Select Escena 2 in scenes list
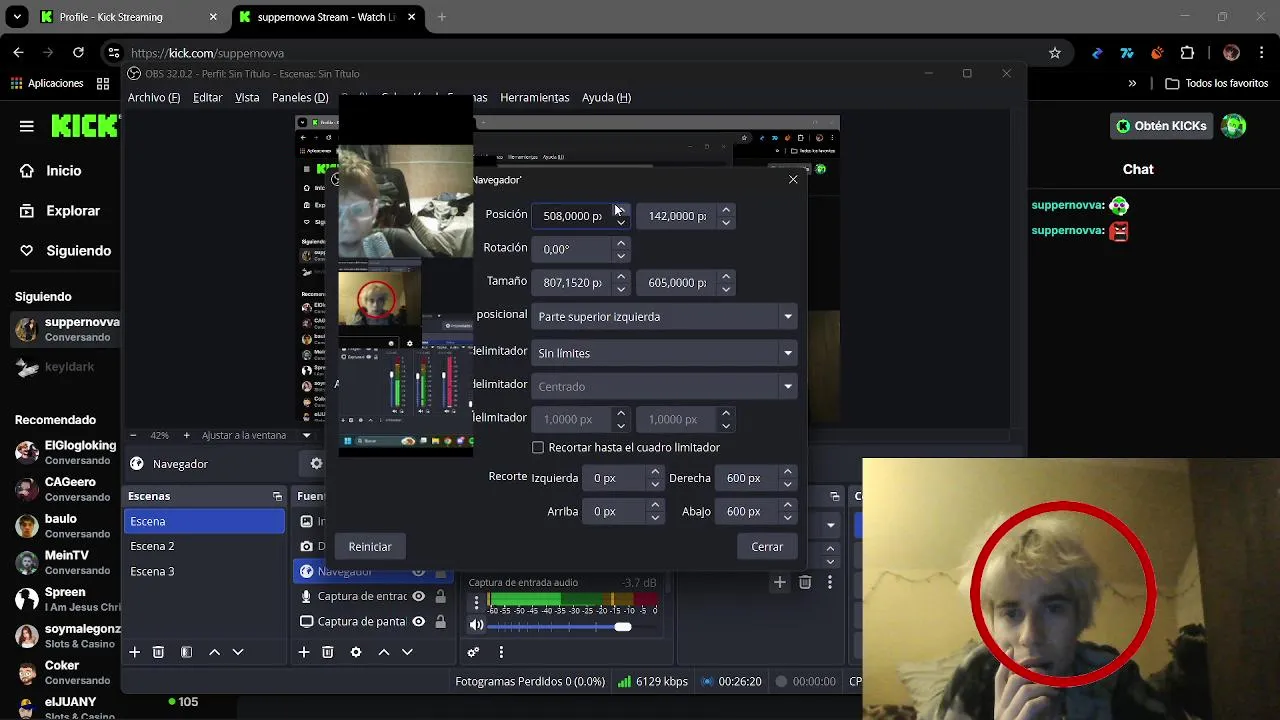Viewport: 1280px width, 720px height. 204,546
